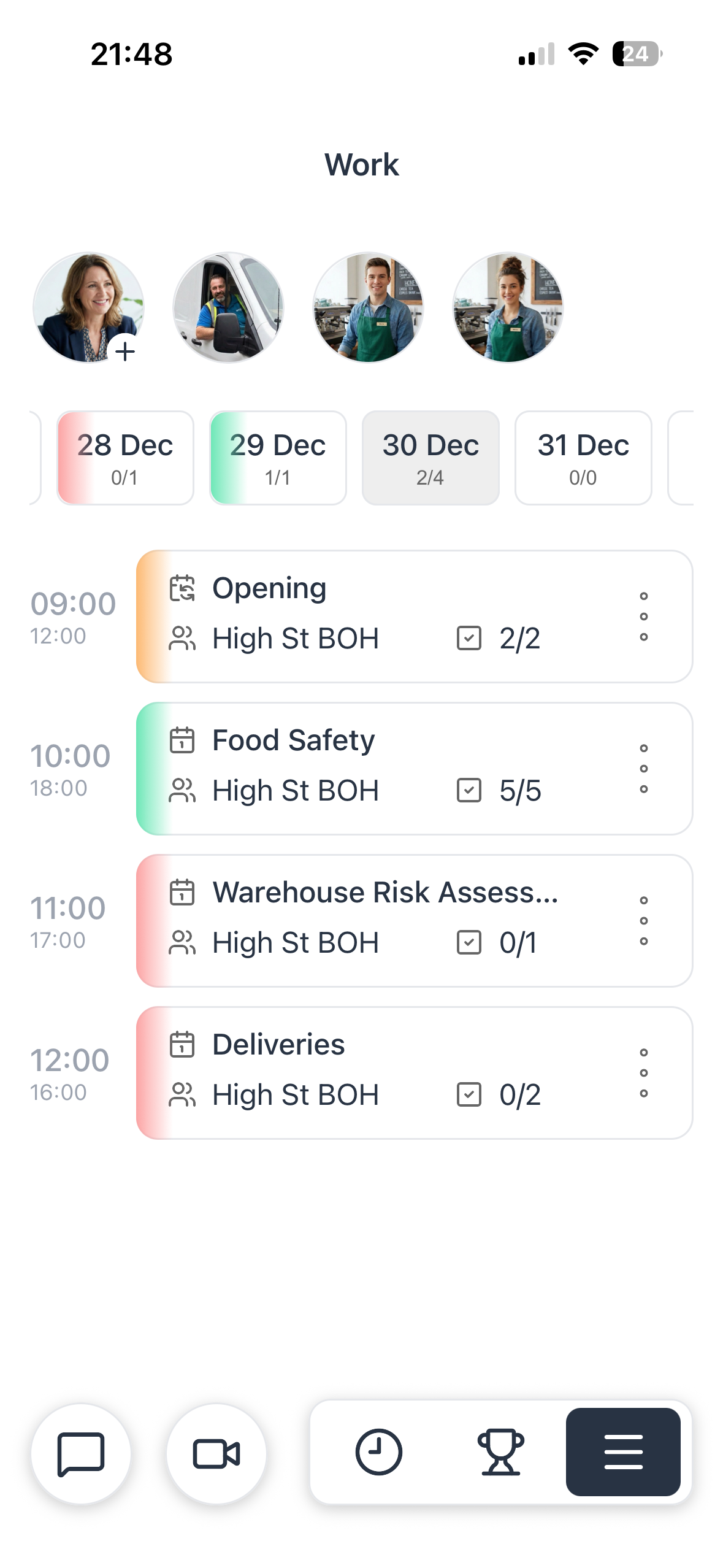Click the Deliveries 0/2 checklist checkbox

point(469,1094)
